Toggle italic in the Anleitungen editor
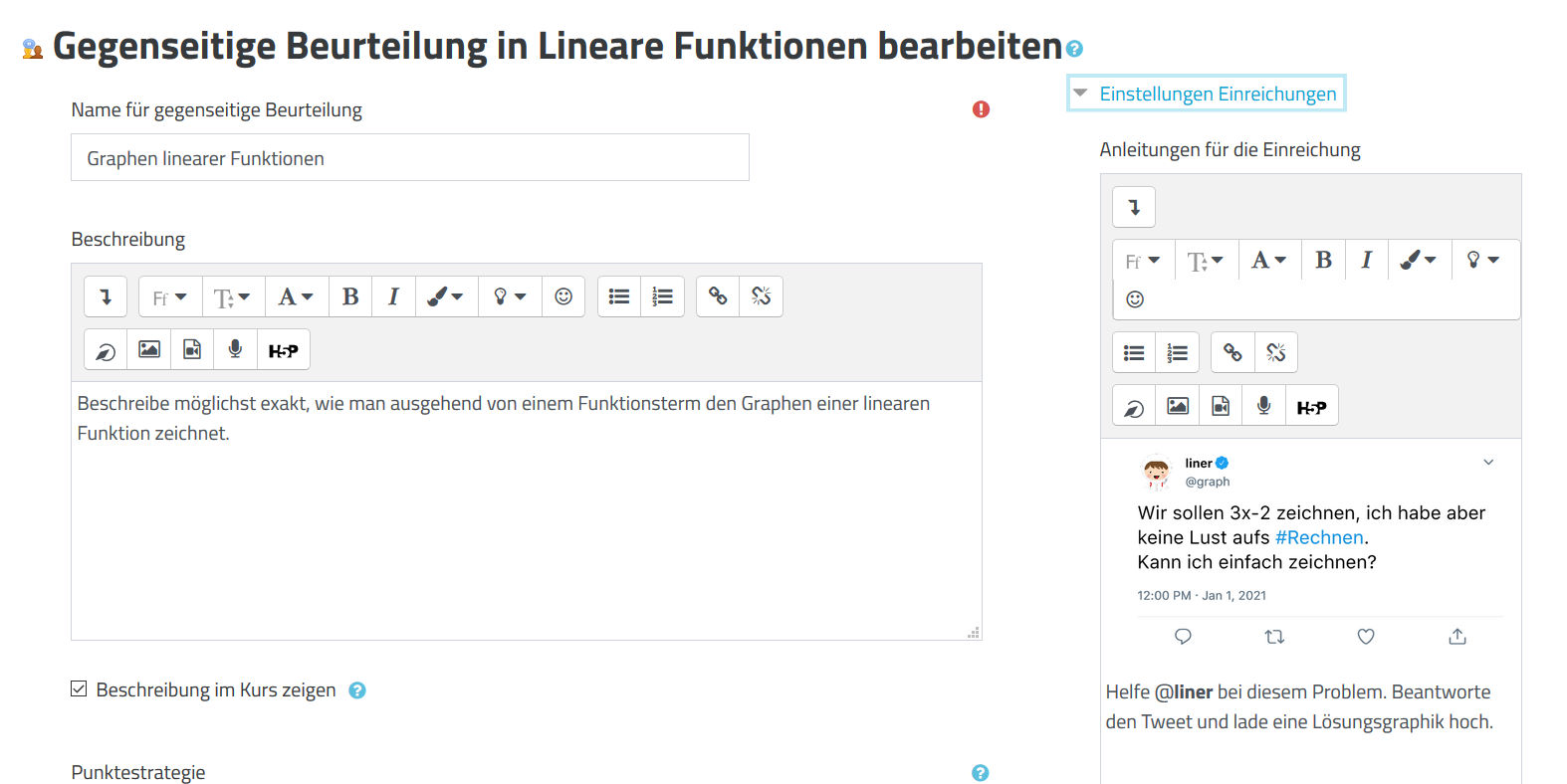This screenshot has height=784, width=1567. click(x=1367, y=261)
